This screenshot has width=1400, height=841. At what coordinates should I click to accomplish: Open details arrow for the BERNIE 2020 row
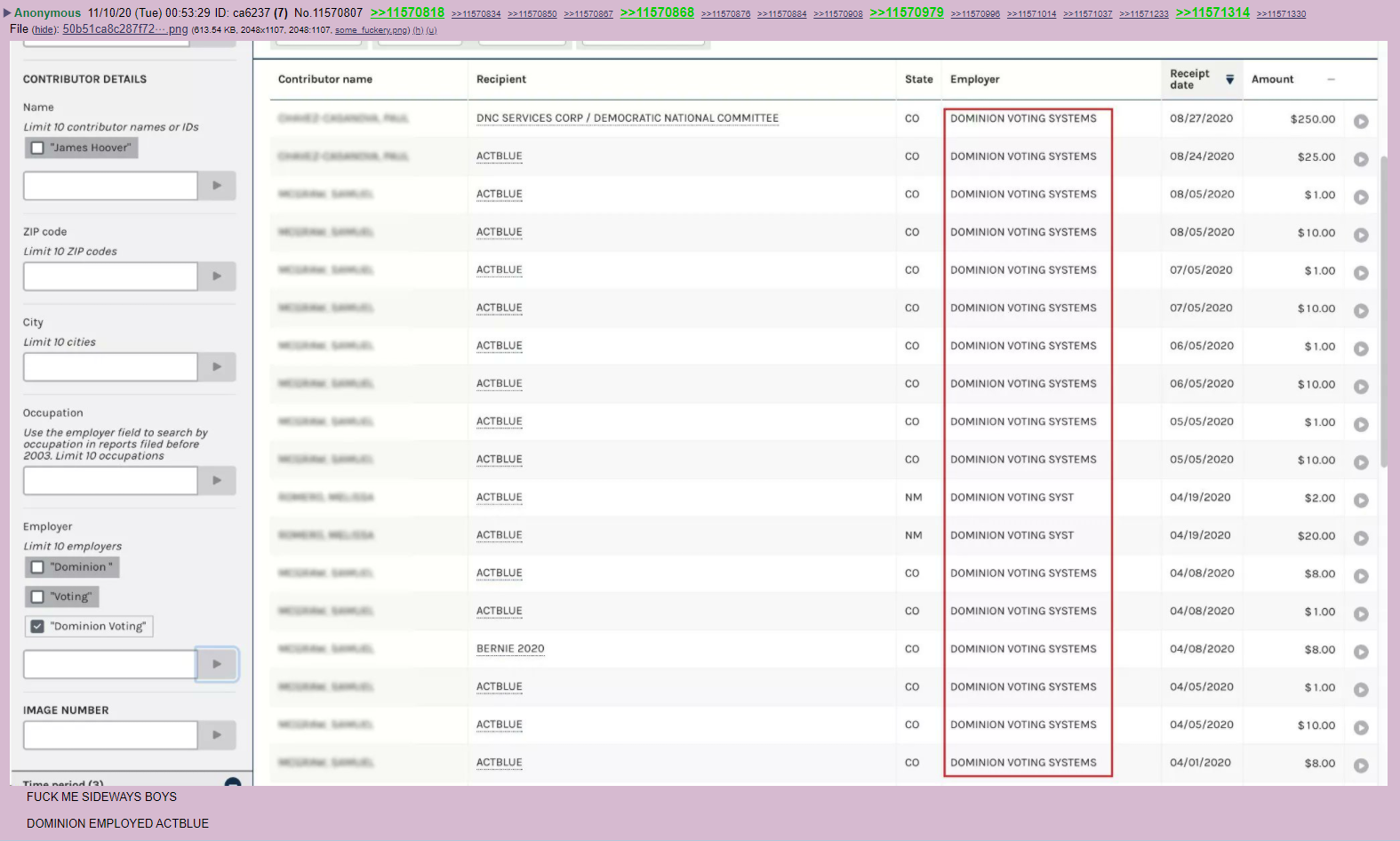click(x=1360, y=652)
